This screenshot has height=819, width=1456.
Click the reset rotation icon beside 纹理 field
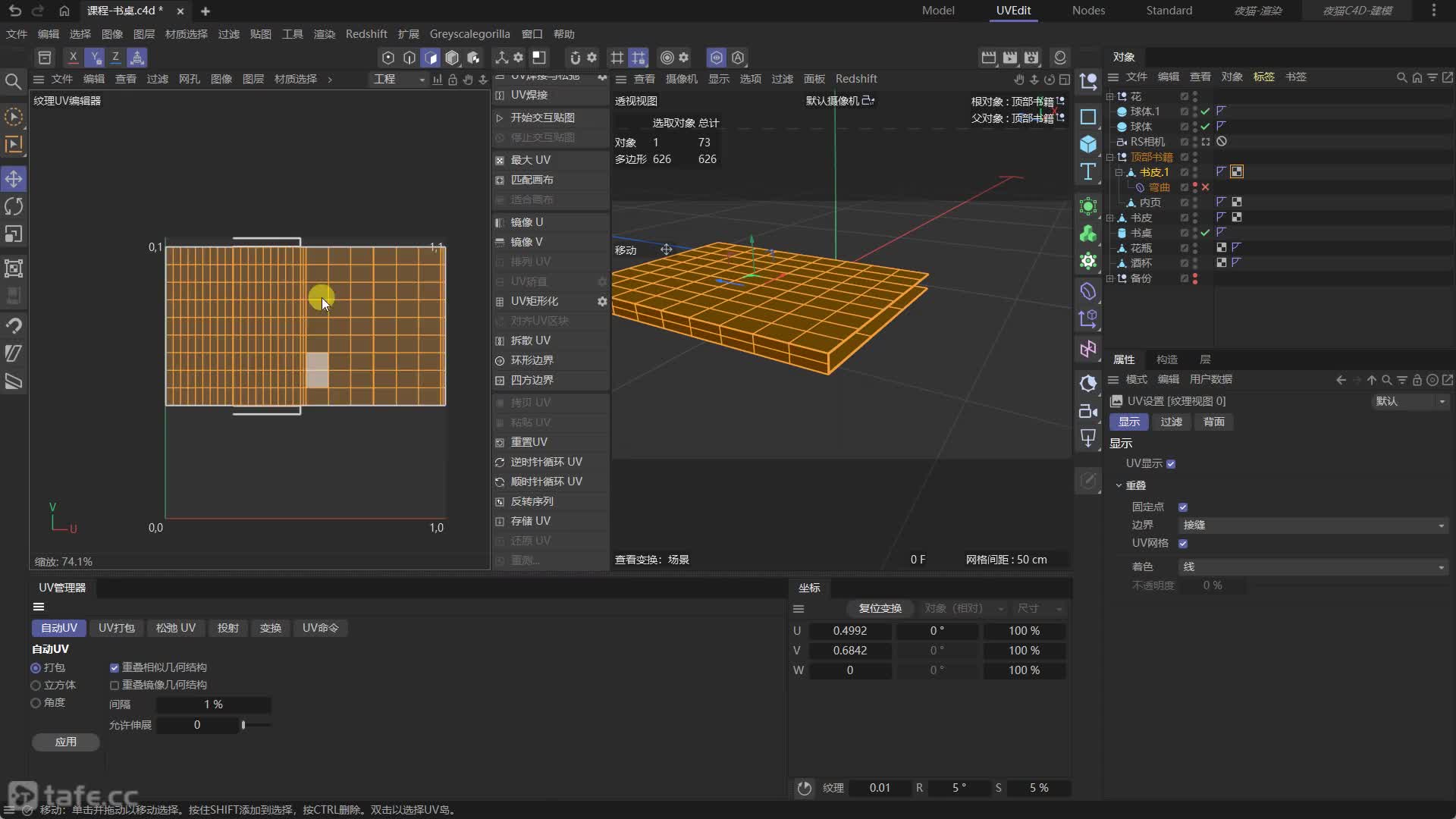pyautogui.click(x=804, y=788)
